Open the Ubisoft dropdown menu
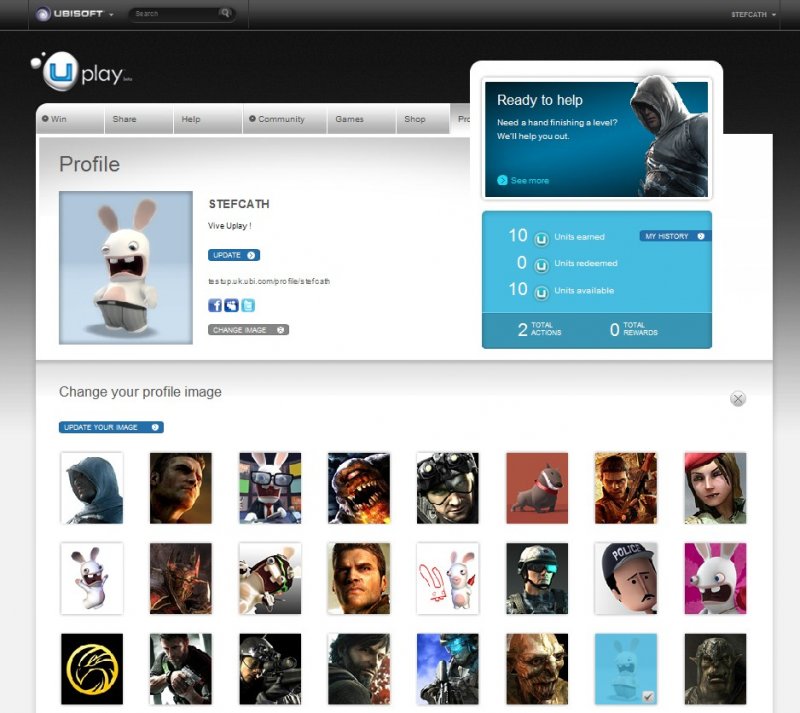Viewport: 800px width, 713px height. pos(75,14)
